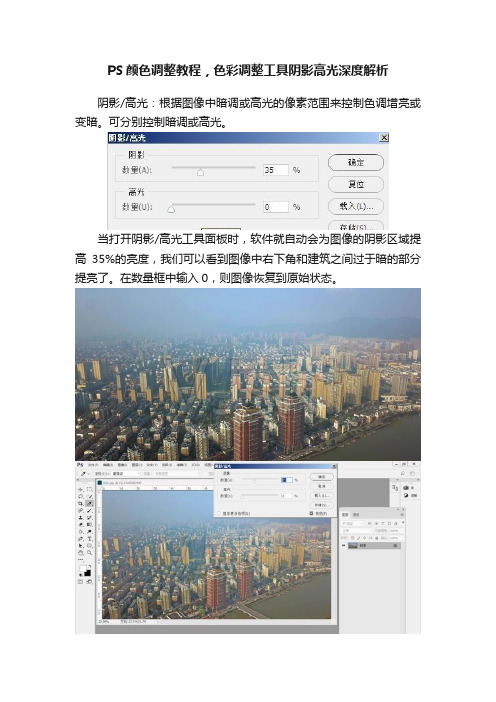Open the second menu in Photoshop menu bar
The width and height of the screenshot is (496, 702).
tap(108, 465)
